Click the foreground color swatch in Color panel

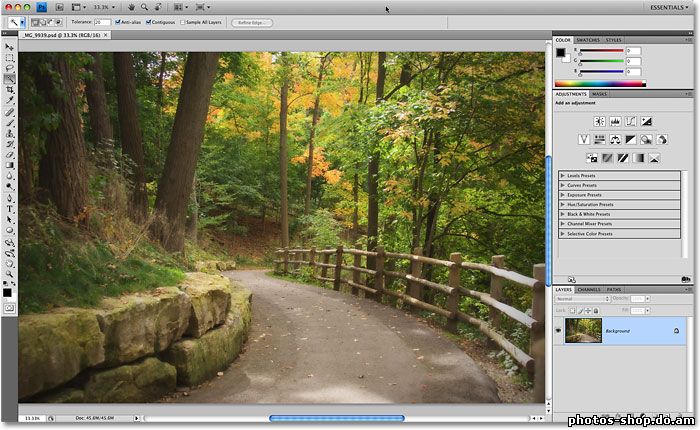pyautogui.click(x=561, y=53)
